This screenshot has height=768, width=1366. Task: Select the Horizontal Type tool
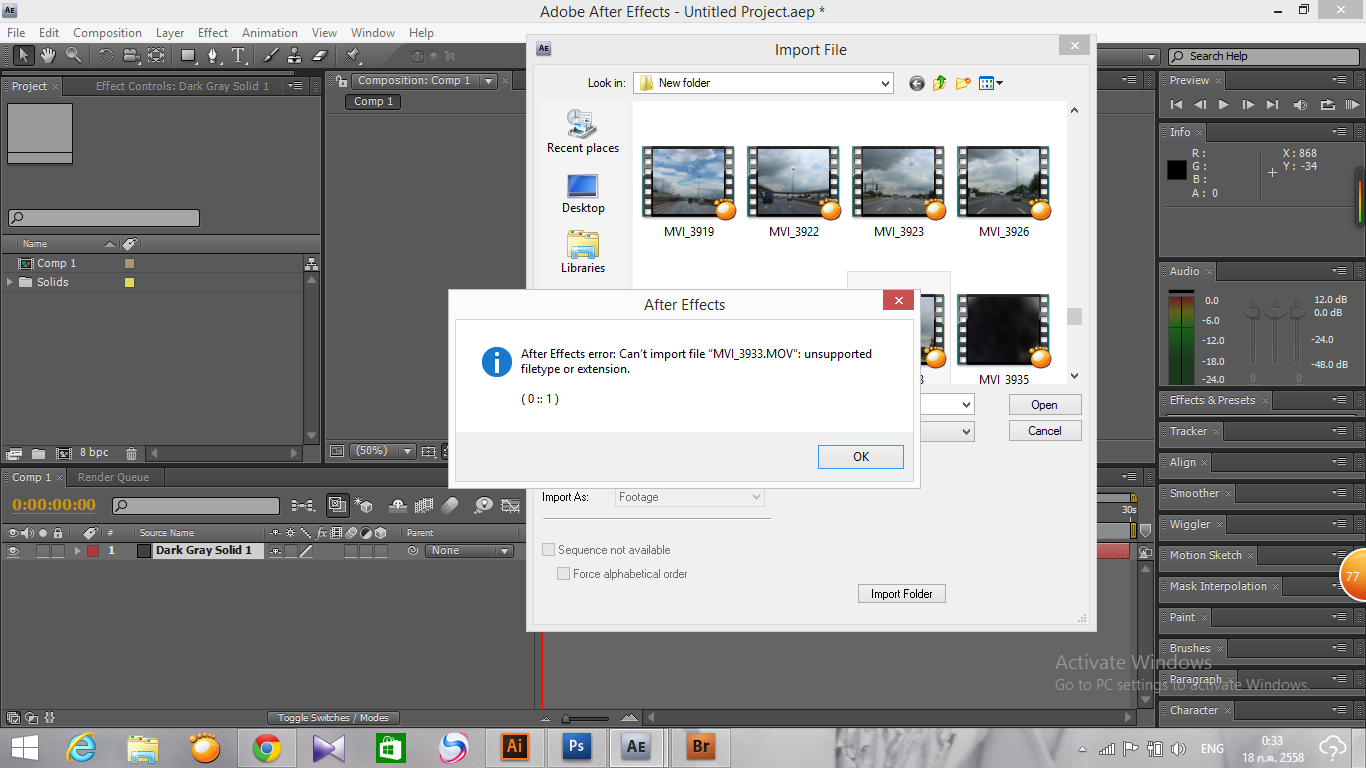click(239, 56)
